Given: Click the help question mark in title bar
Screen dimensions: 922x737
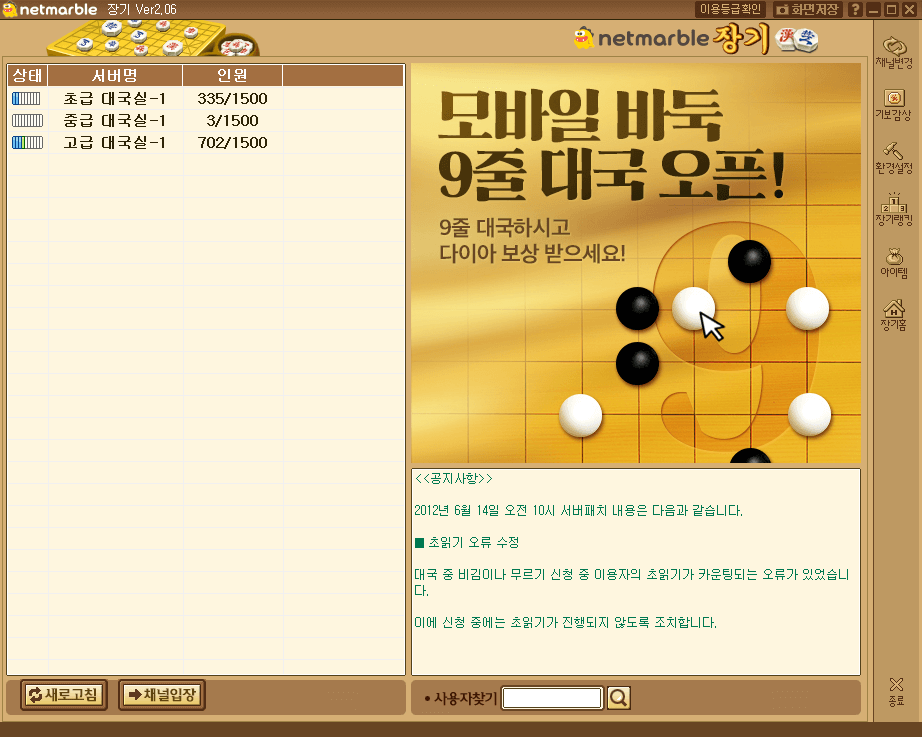Looking at the screenshot, I should [x=856, y=9].
